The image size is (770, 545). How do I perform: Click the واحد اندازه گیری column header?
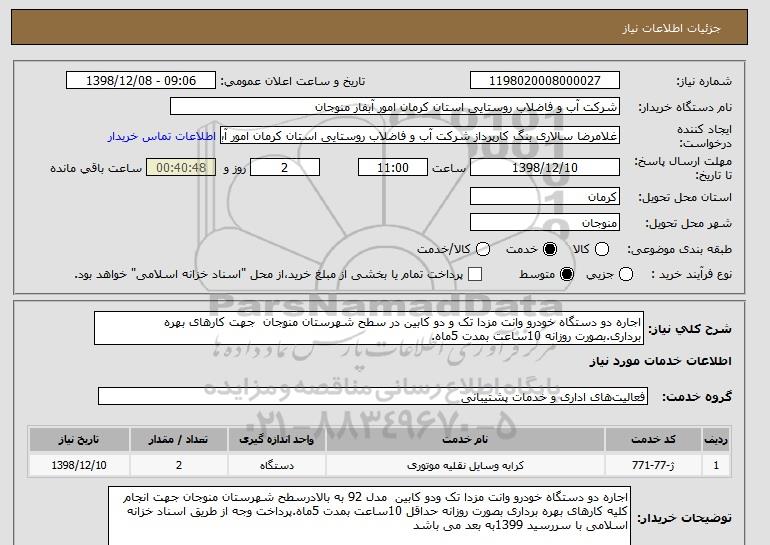276,439
